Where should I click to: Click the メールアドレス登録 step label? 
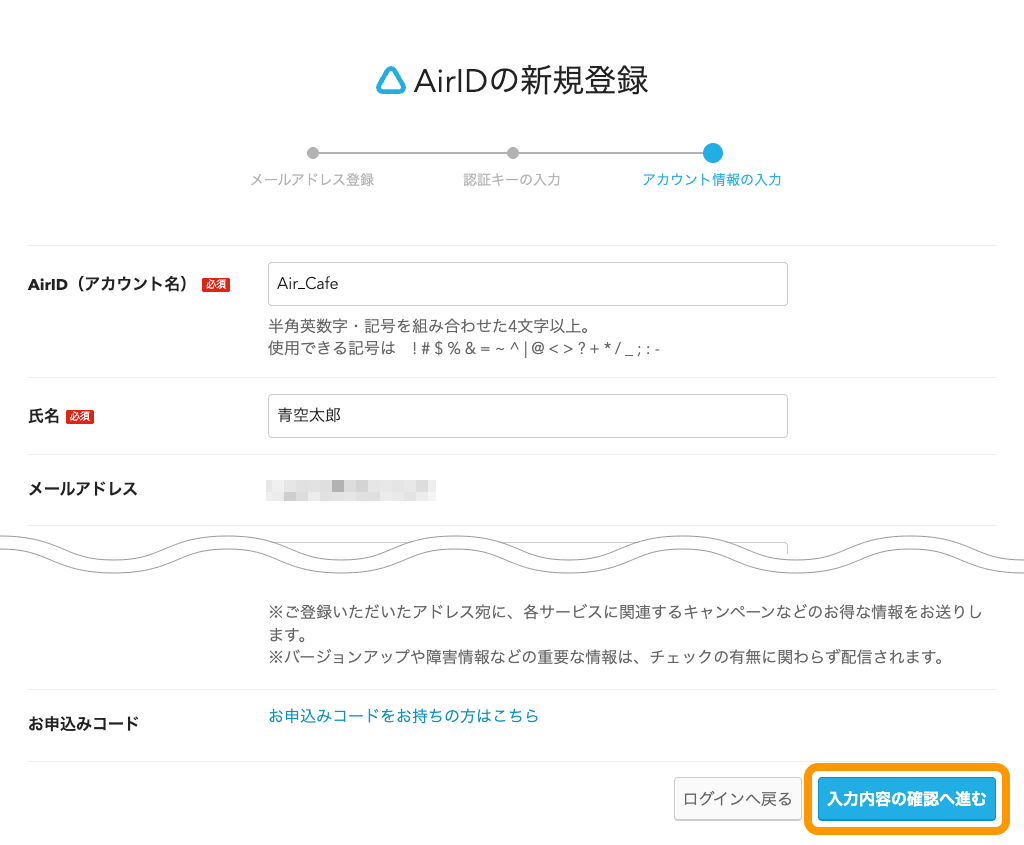tap(312, 180)
